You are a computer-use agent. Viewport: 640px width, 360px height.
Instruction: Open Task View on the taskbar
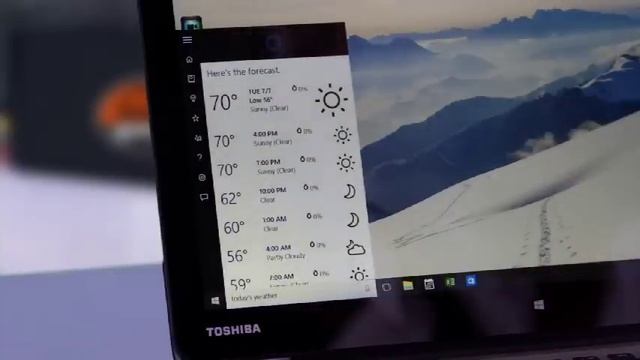pyautogui.click(x=386, y=287)
